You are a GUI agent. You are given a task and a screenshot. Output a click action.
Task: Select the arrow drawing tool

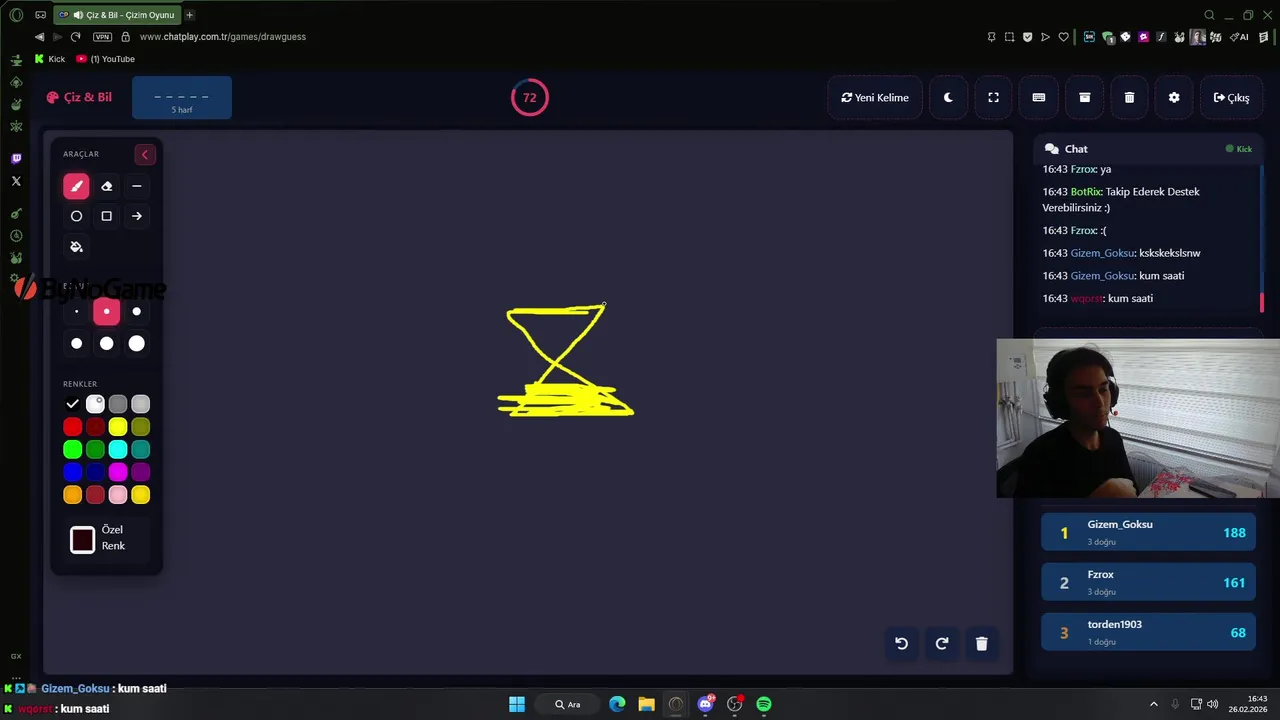pos(137,216)
